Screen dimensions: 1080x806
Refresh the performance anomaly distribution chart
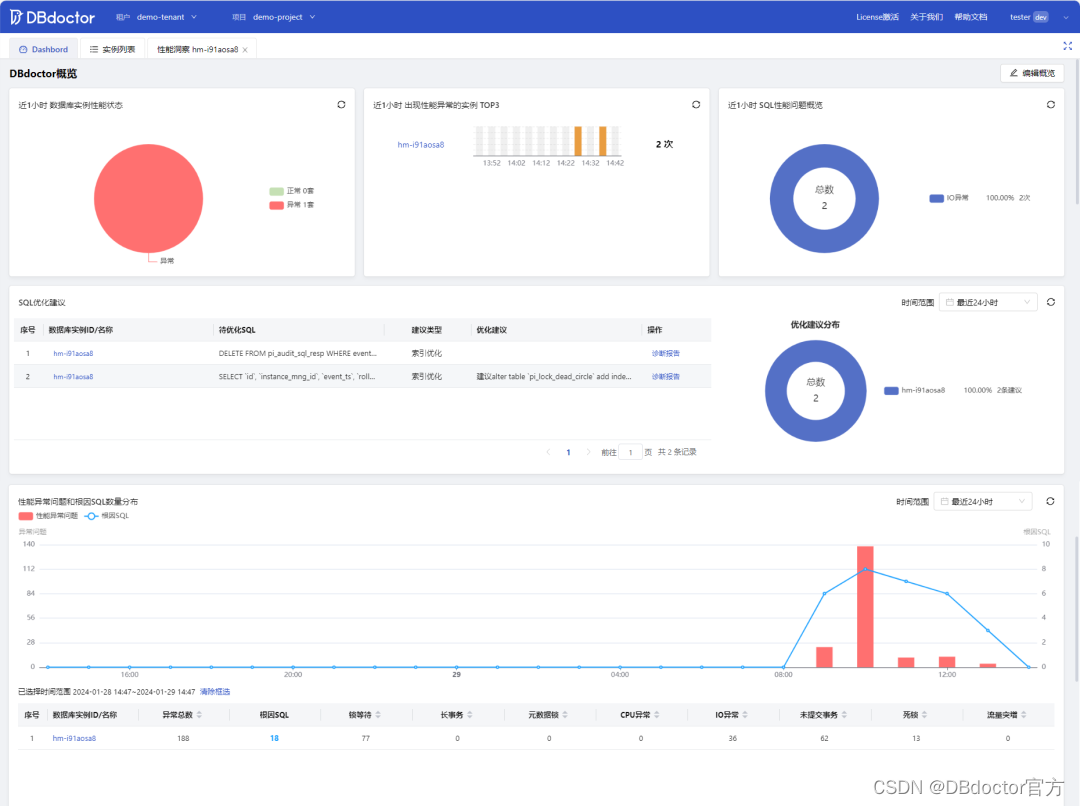click(1050, 502)
